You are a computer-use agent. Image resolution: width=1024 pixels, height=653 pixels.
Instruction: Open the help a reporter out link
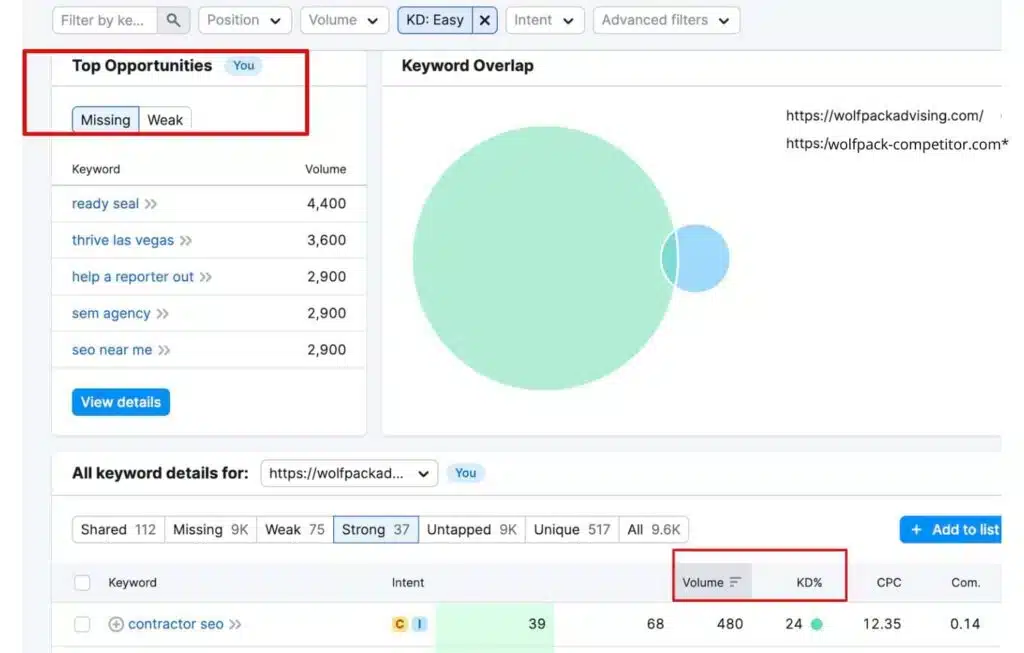coord(133,277)
